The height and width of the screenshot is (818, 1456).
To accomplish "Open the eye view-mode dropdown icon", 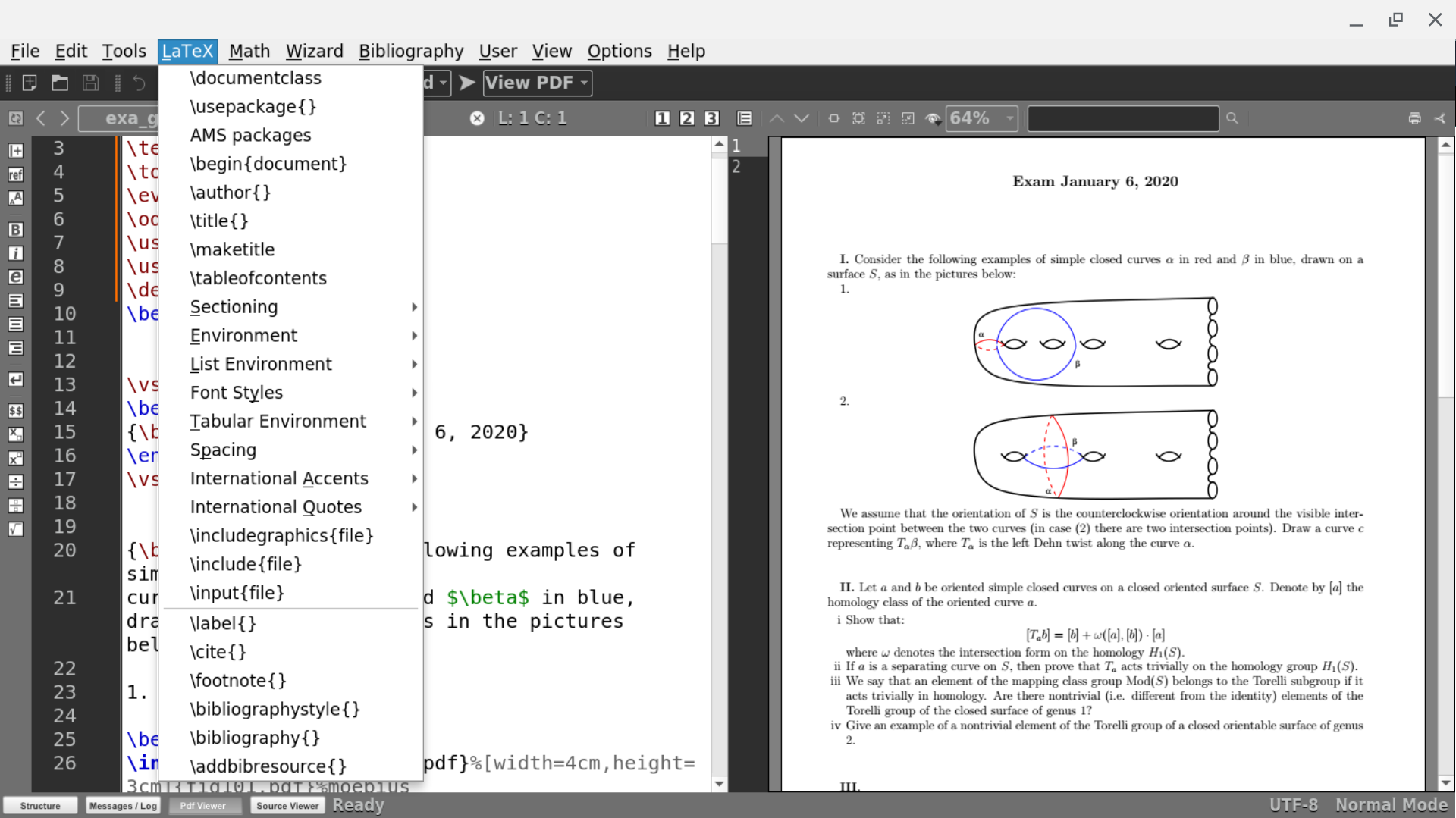I will [933, 118].
